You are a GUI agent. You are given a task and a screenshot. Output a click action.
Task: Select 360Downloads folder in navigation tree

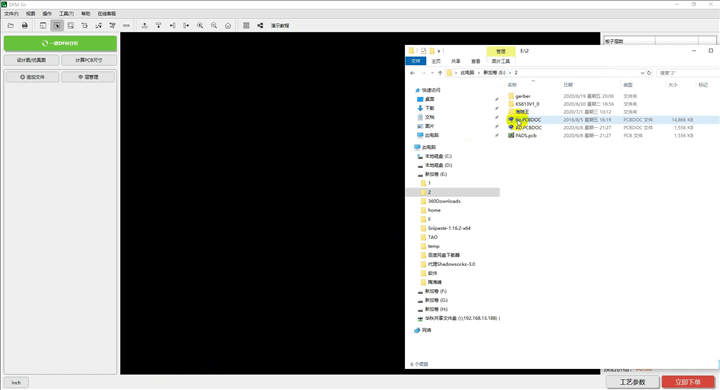pos(444,201)
